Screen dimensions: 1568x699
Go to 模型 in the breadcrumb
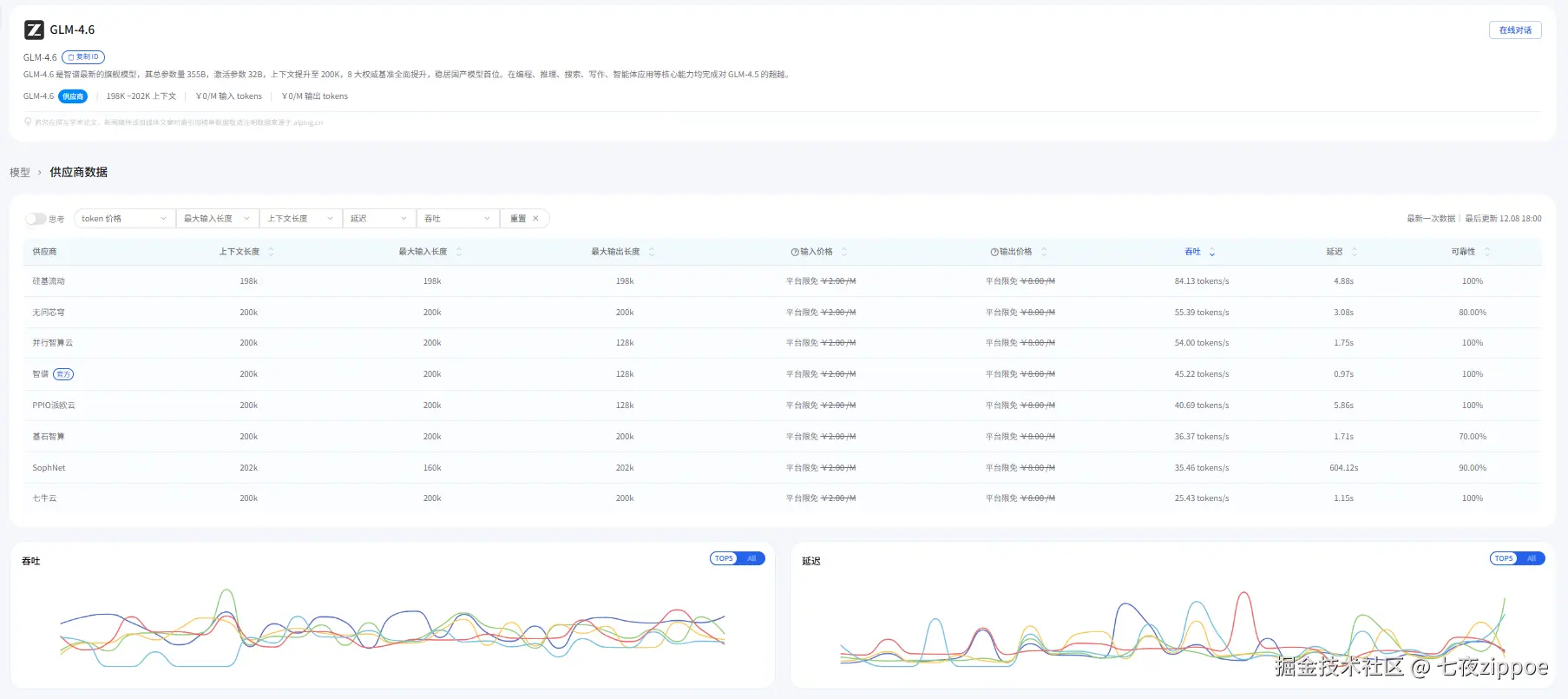[x=20, y=173]
